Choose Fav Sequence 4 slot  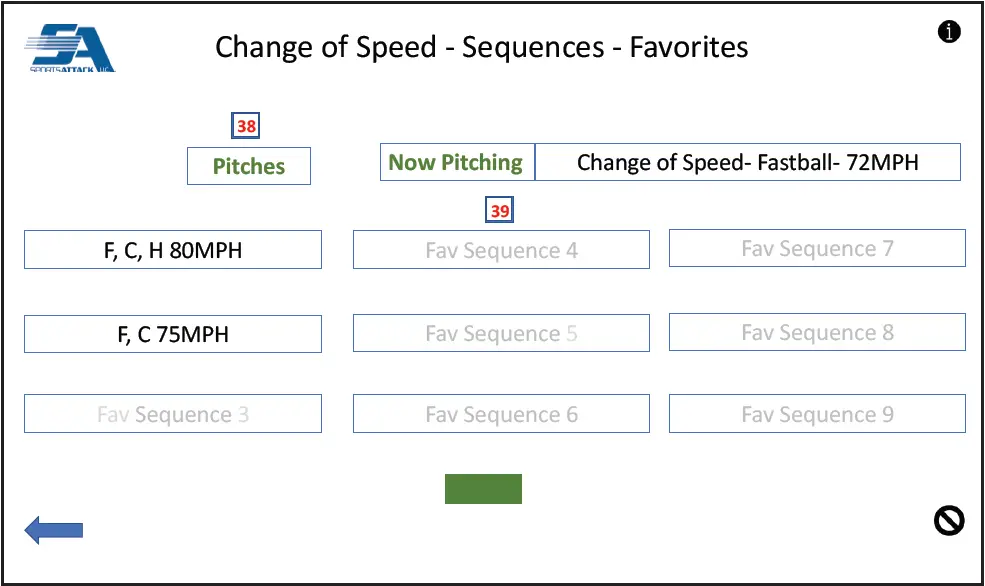(x=501, y=250)
